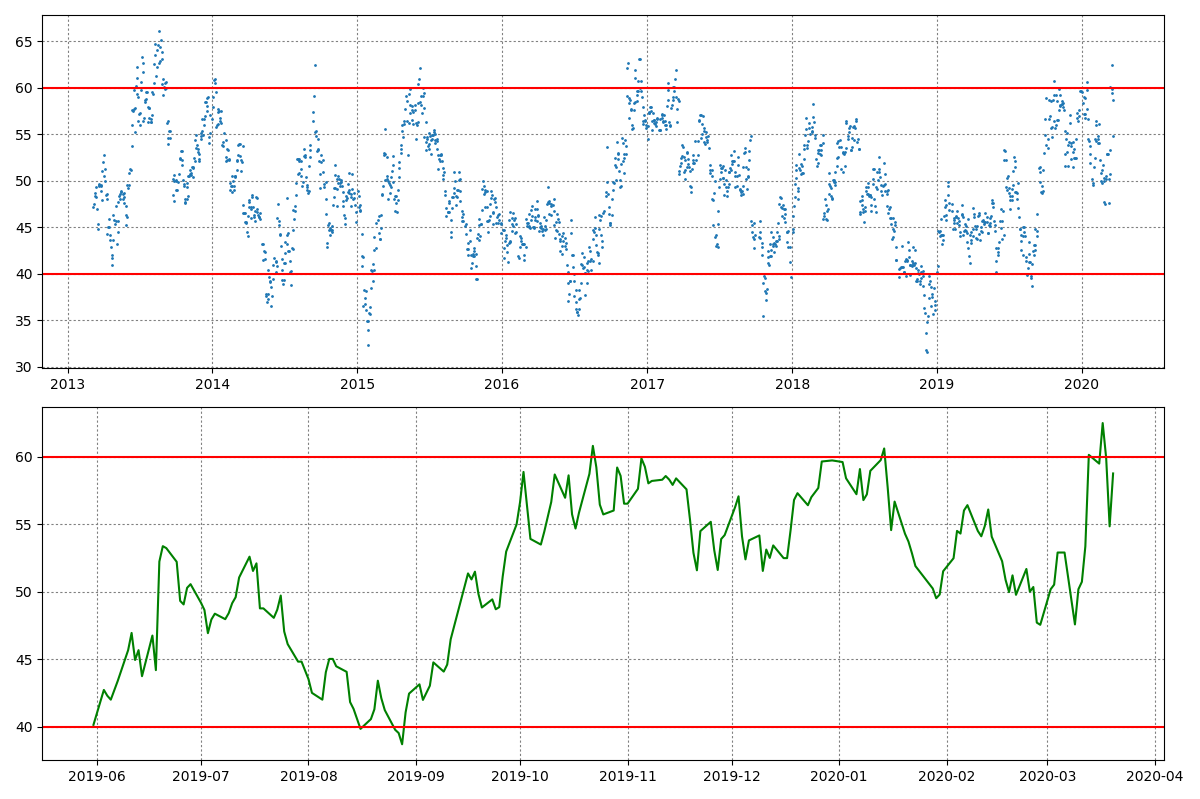Click the scatter plot's 45 y-axis label

(26, 228)
